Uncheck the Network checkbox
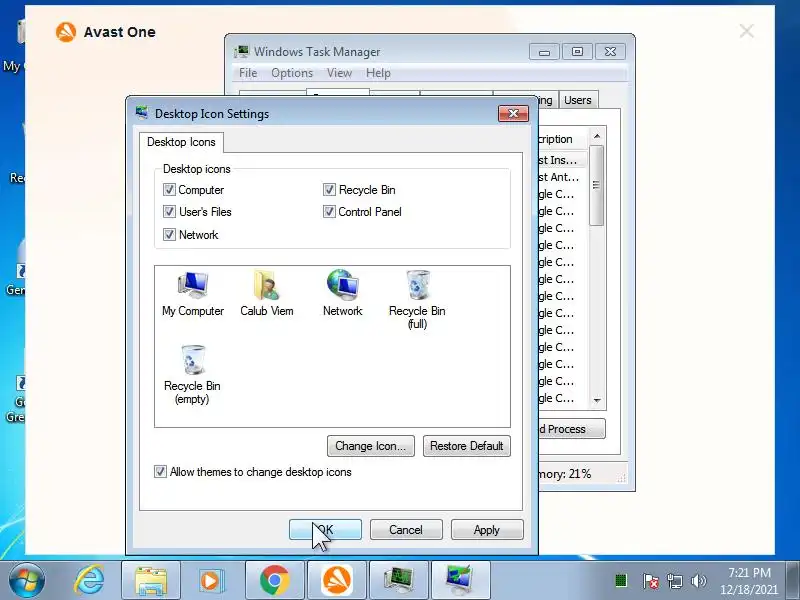Screen dimensions: 800x600 [169, 235]
